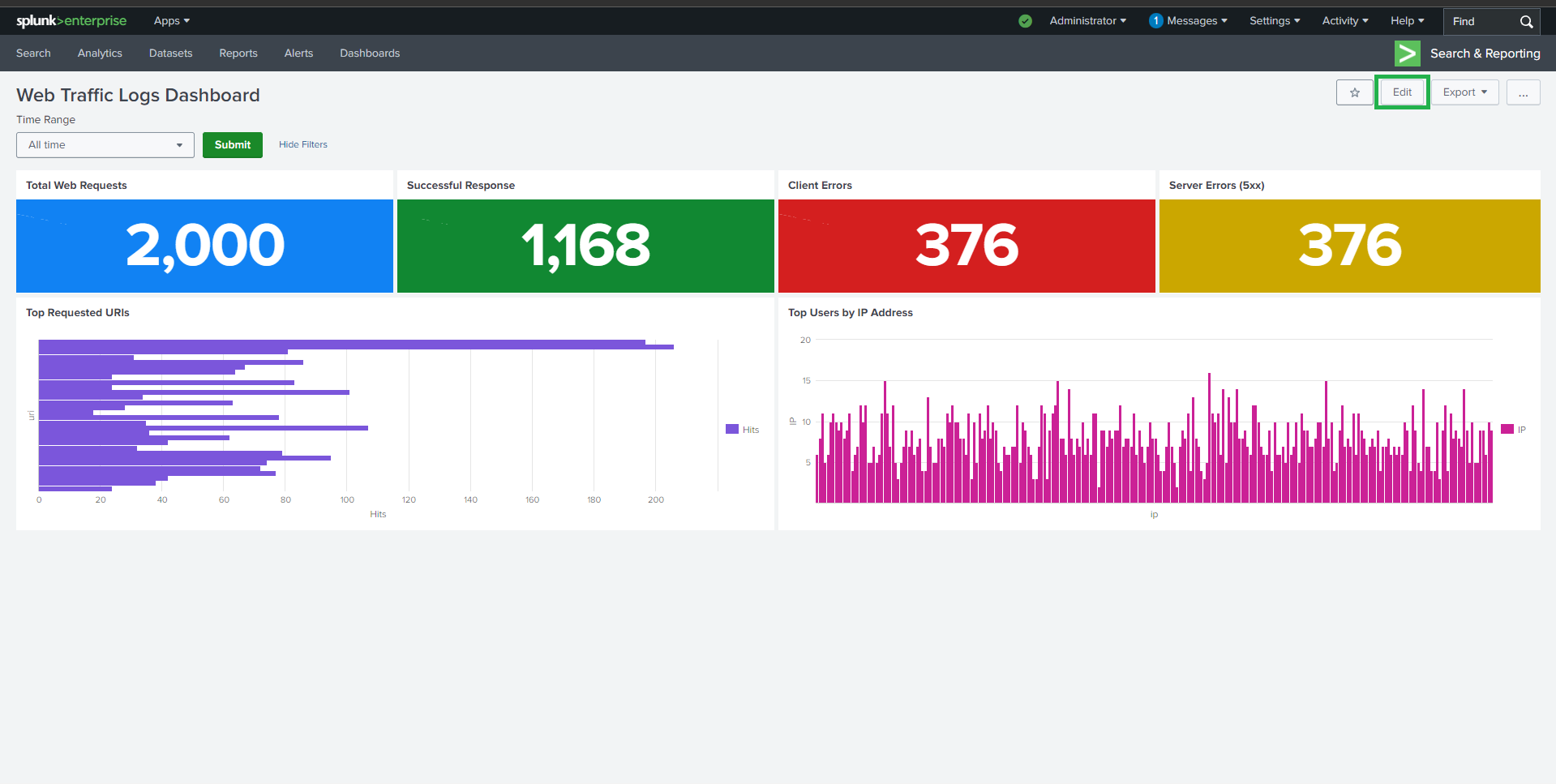Click the magnifying glass search icon
Image resolution: width=1556 pixels, height=784 pixels.
click(1526, 22)
